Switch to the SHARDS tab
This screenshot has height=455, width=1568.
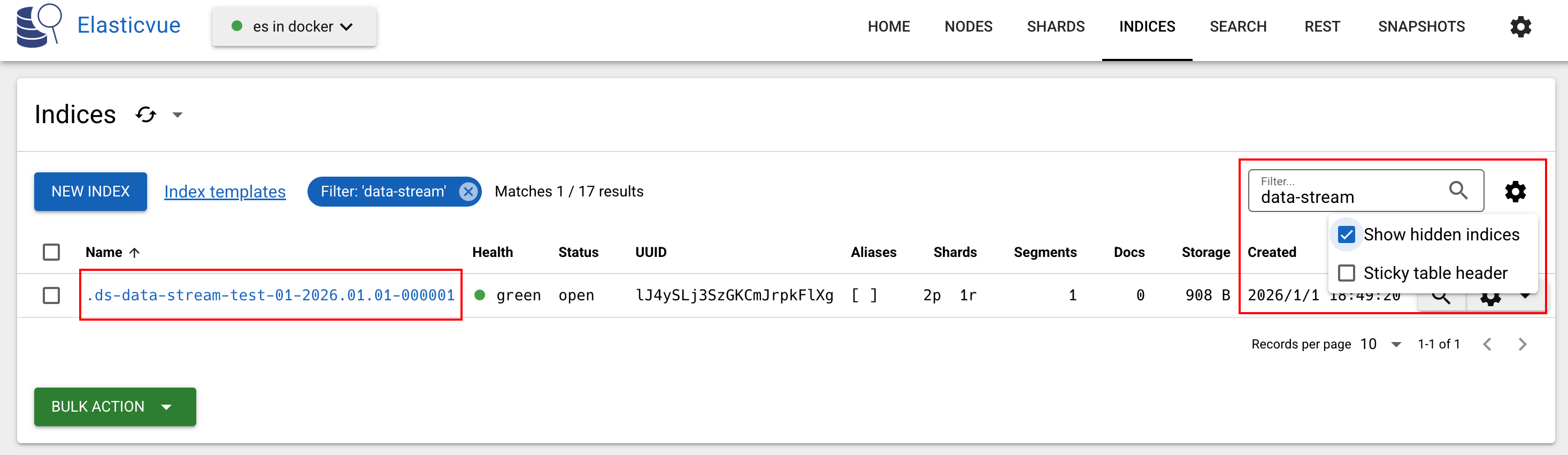pyautogui.click(x=1056, y=27)
